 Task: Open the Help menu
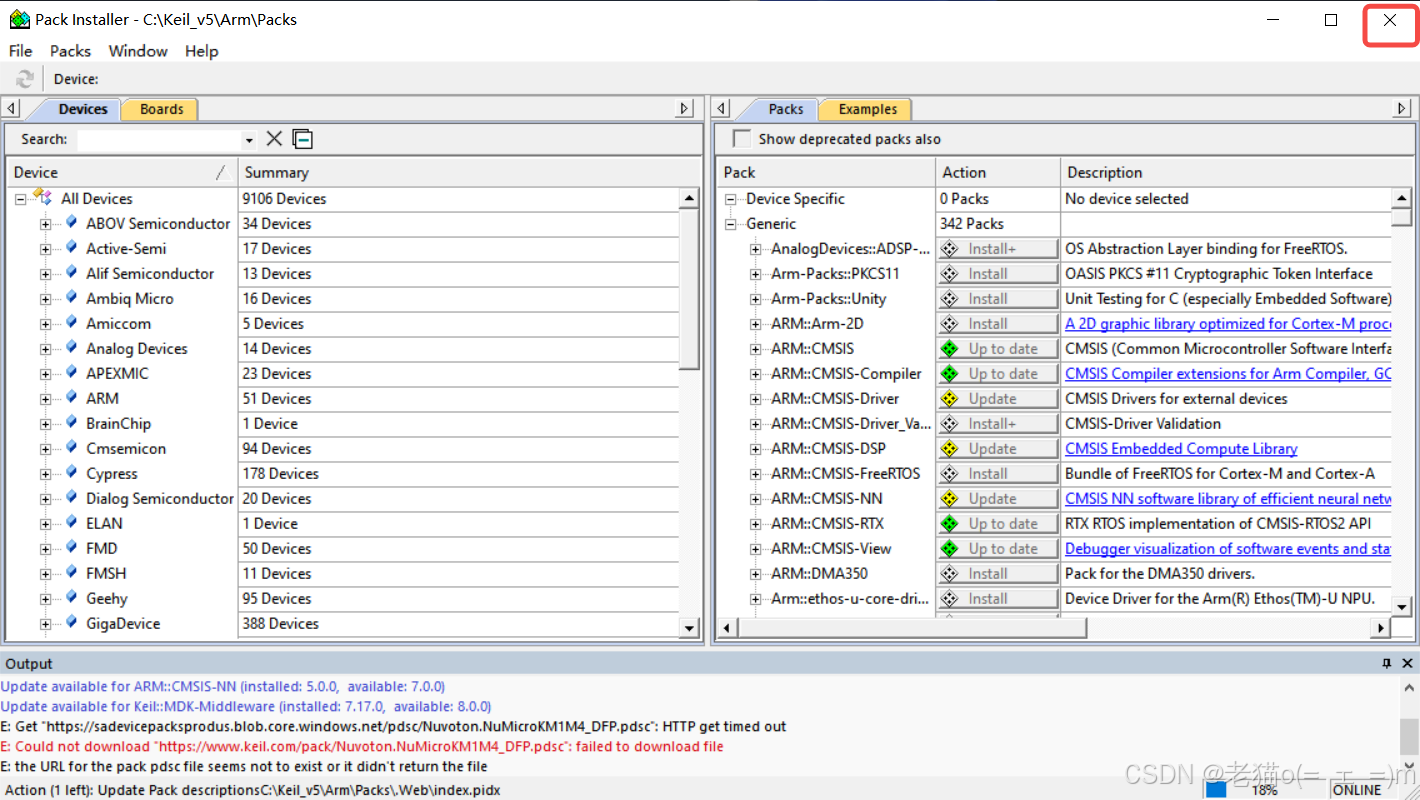pos(201,51)
